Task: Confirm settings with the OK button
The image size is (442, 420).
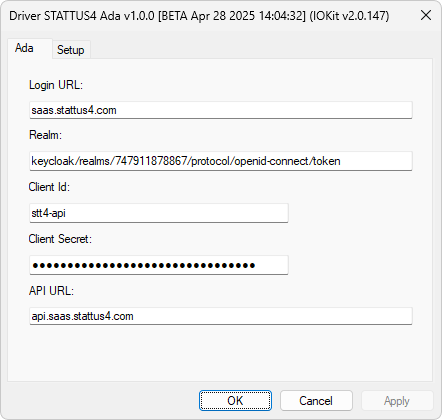Action: point(235,400)
